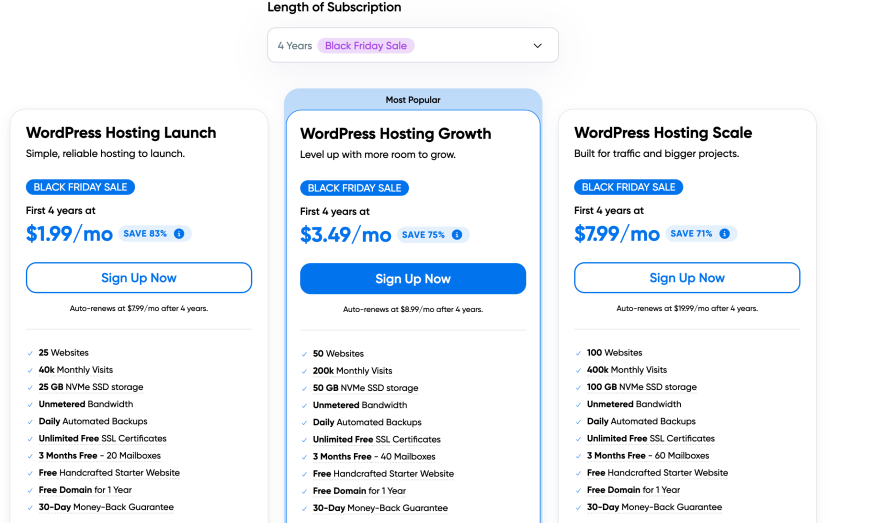Click '100 Websites' in Scale plan
Image resolution: width=884 pixels, height=523 pixels.
(615, 353)
